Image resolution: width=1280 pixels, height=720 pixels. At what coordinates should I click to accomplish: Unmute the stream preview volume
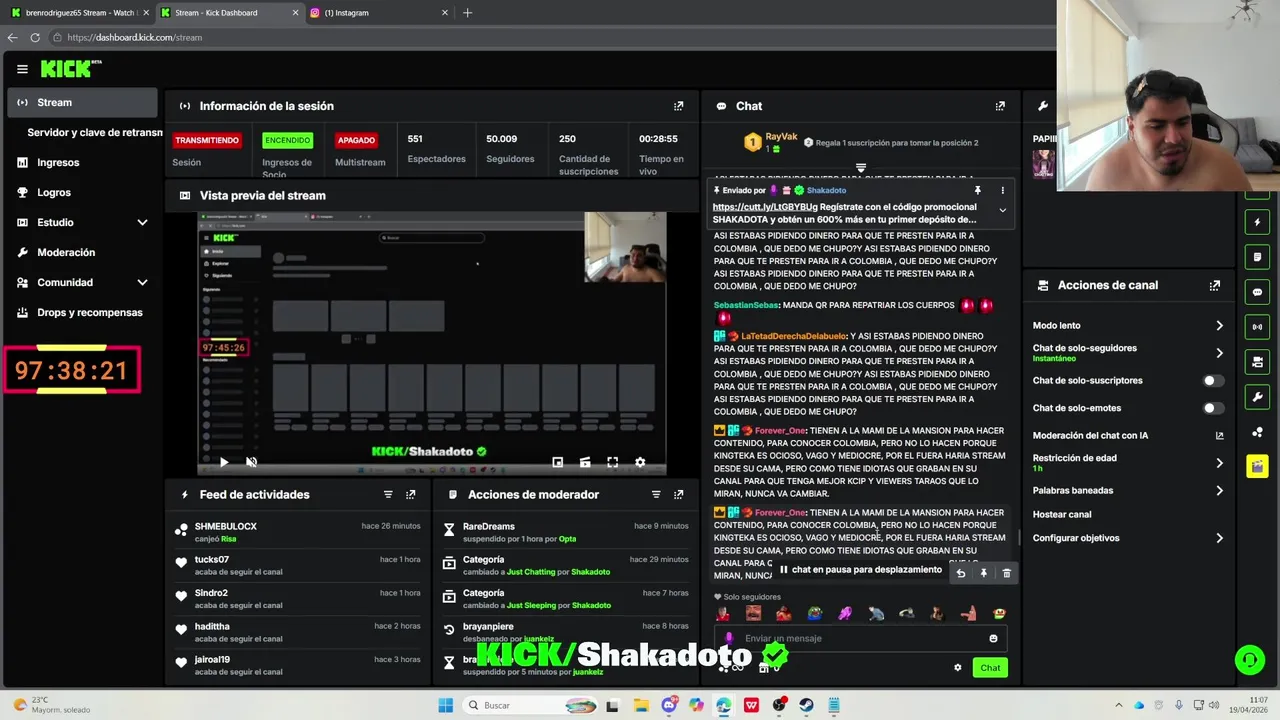coord(251,462)
